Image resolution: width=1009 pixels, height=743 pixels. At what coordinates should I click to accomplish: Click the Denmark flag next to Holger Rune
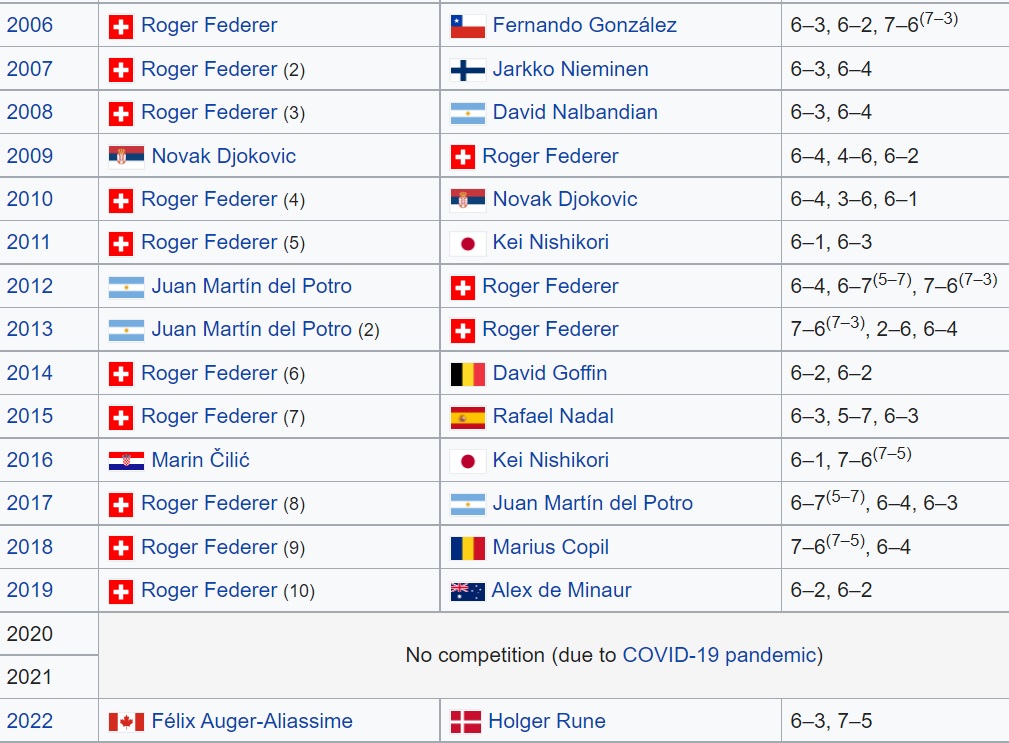tap(466, 722)
